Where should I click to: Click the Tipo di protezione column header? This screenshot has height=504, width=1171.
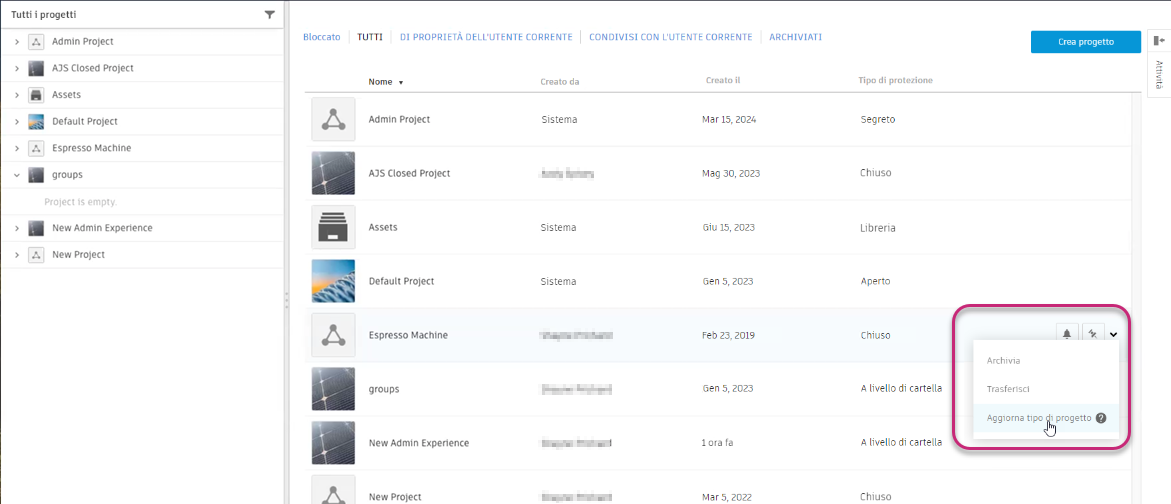coord(895,80)
